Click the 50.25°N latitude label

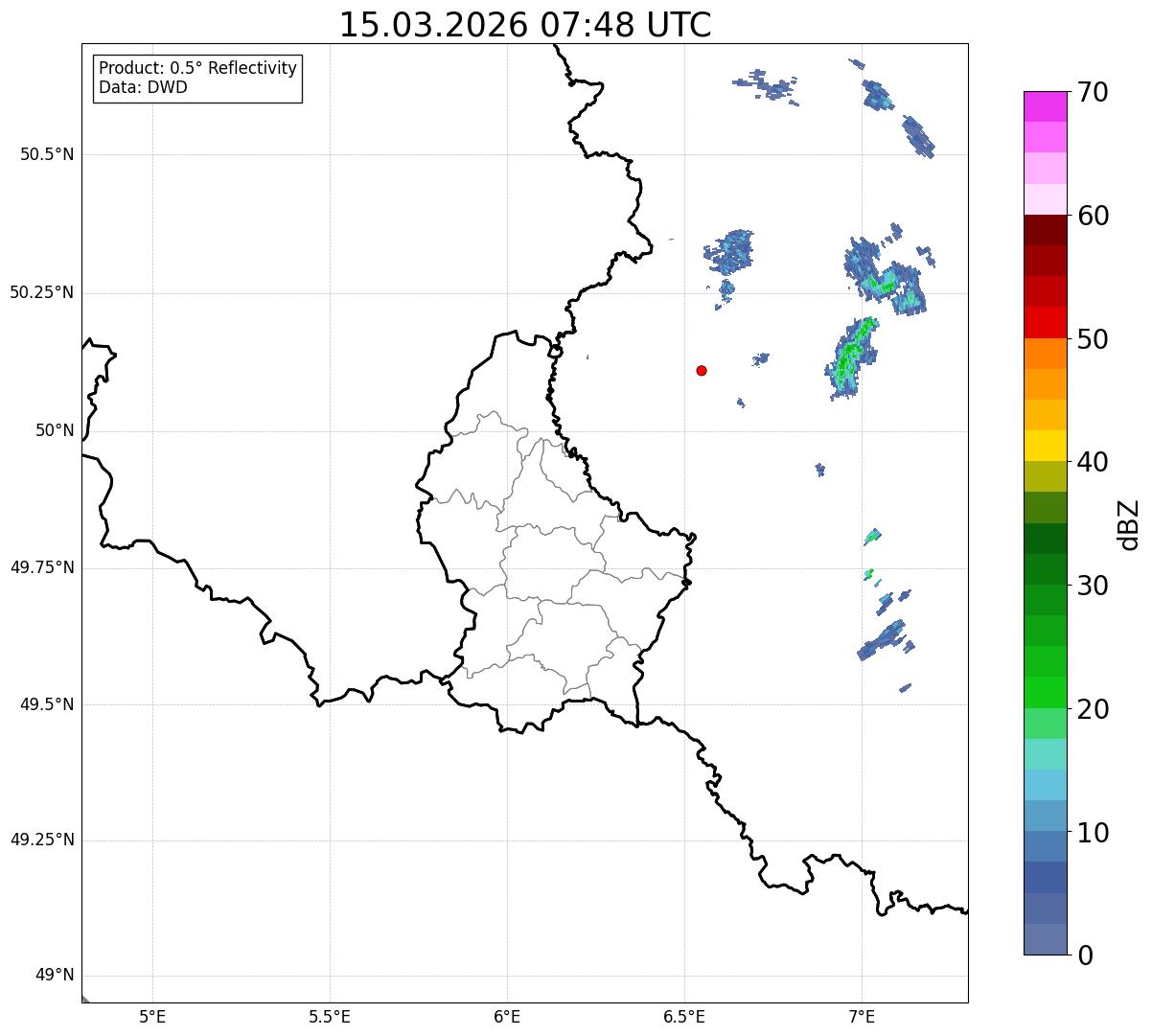click(x=42, y=292)
